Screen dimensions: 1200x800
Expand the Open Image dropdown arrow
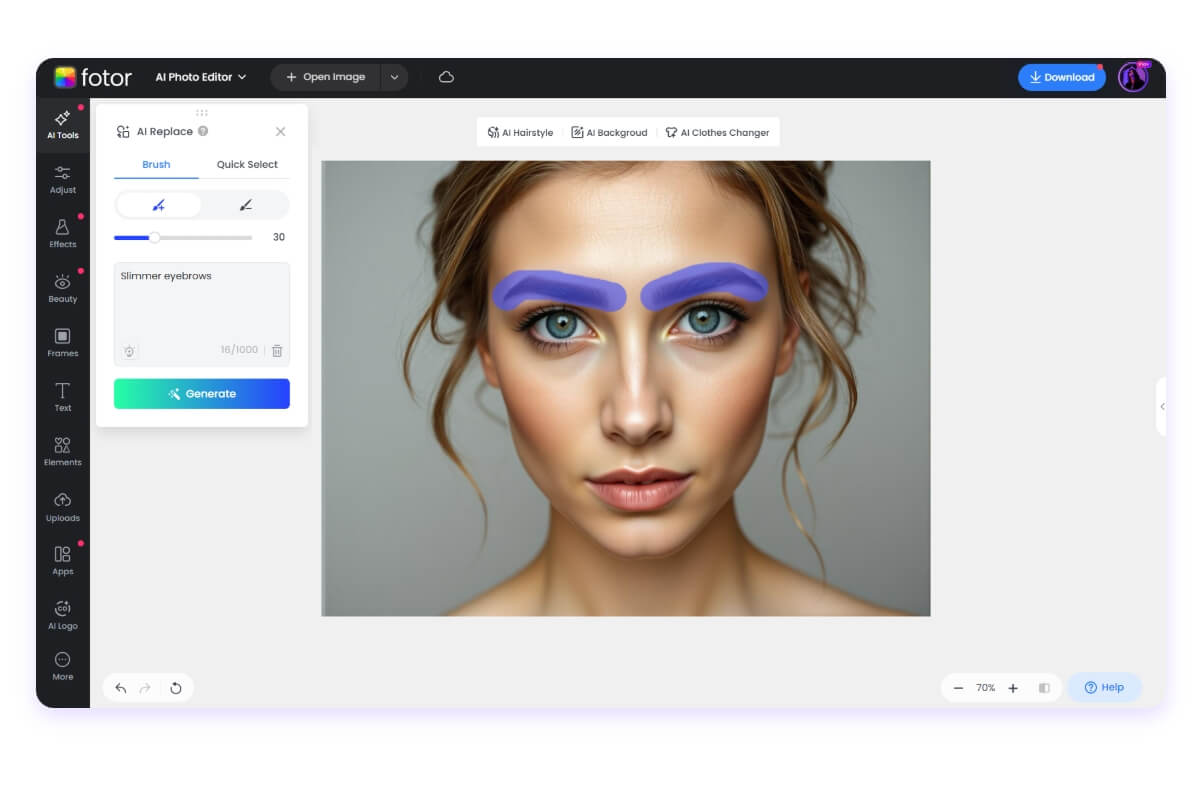coord(395,76)
